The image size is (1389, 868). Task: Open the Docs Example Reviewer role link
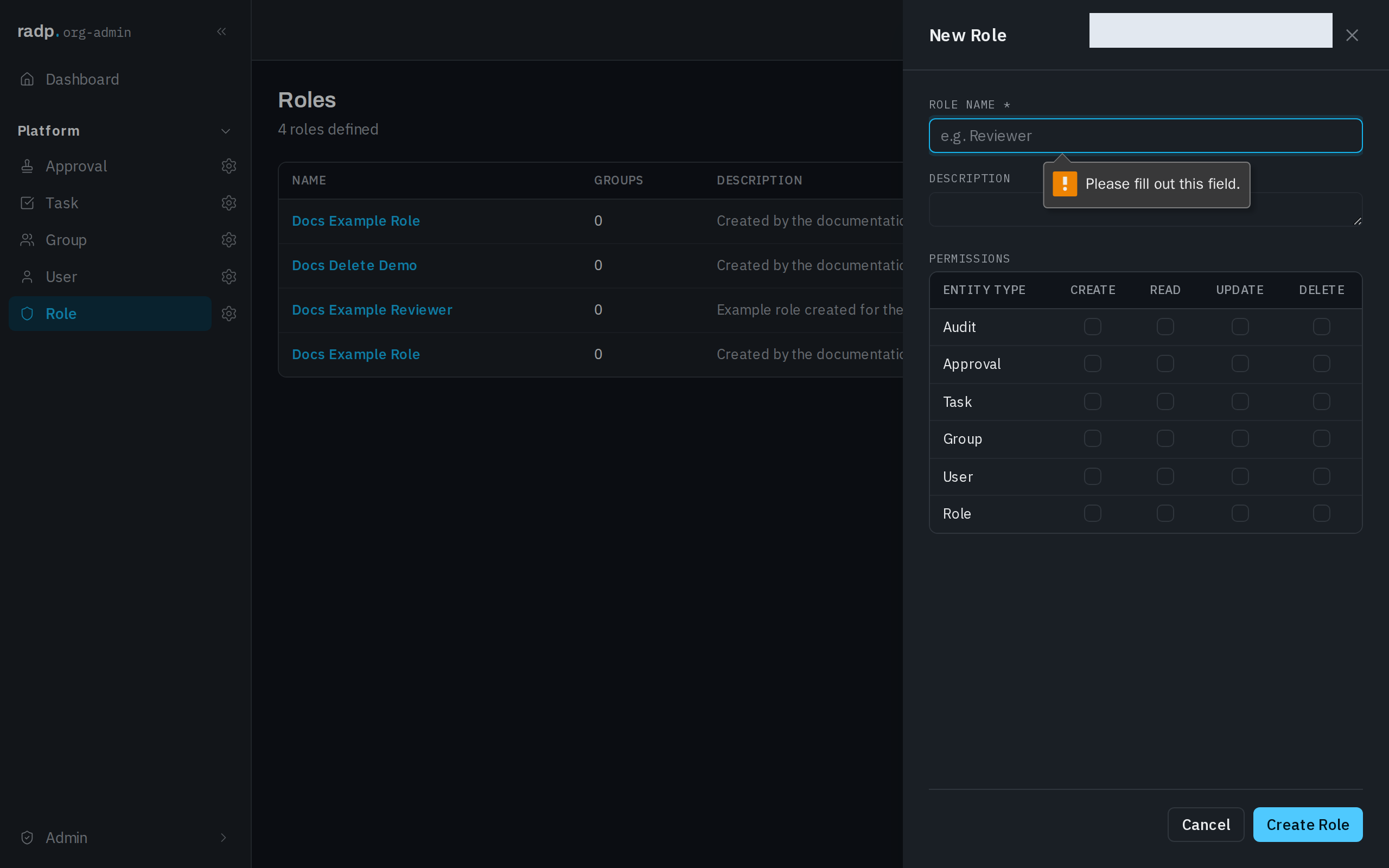point(372,310)
